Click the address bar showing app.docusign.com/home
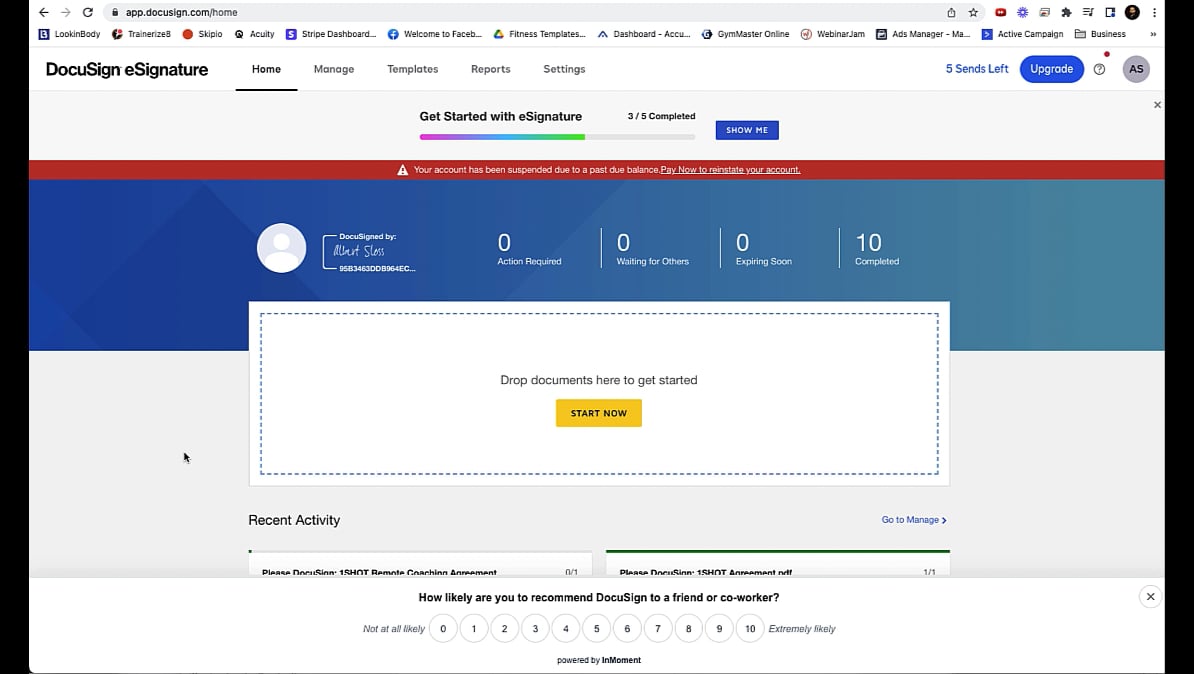Screen dimensions: 1194x674 pyautogui.click(x=525, y=12)
